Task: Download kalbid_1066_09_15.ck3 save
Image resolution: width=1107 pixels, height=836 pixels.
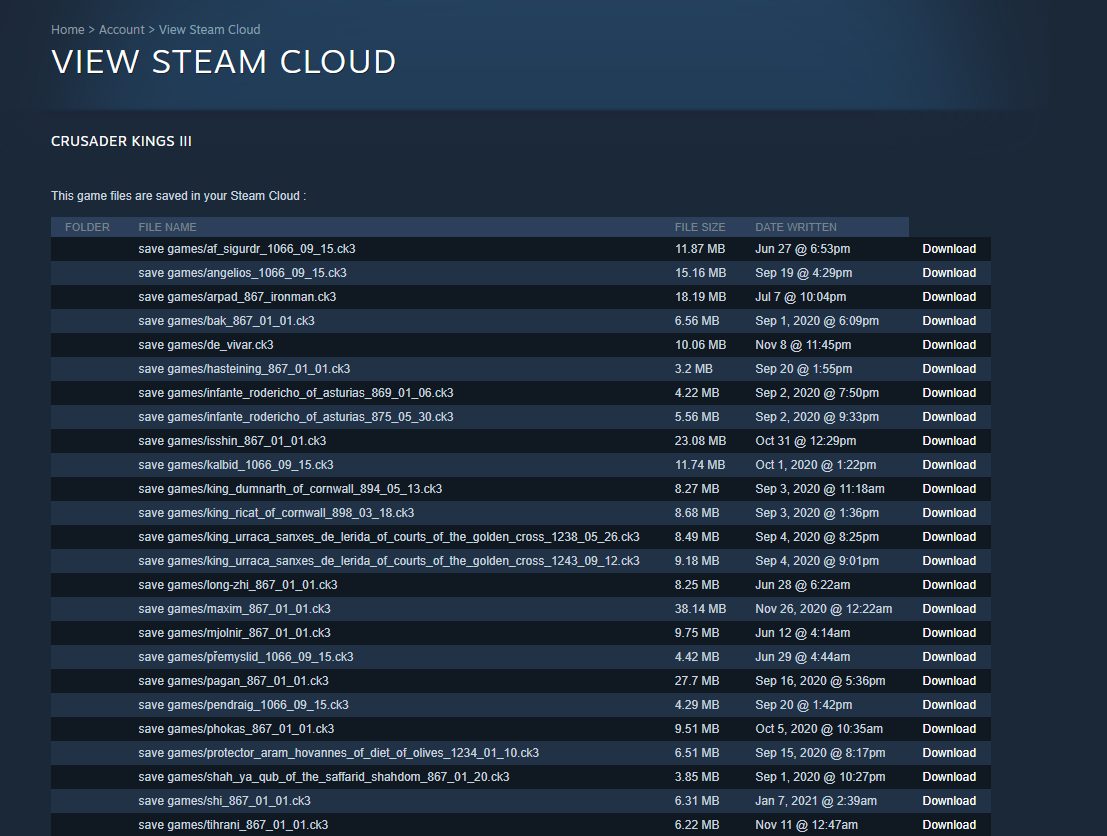Action: point(949,465)
